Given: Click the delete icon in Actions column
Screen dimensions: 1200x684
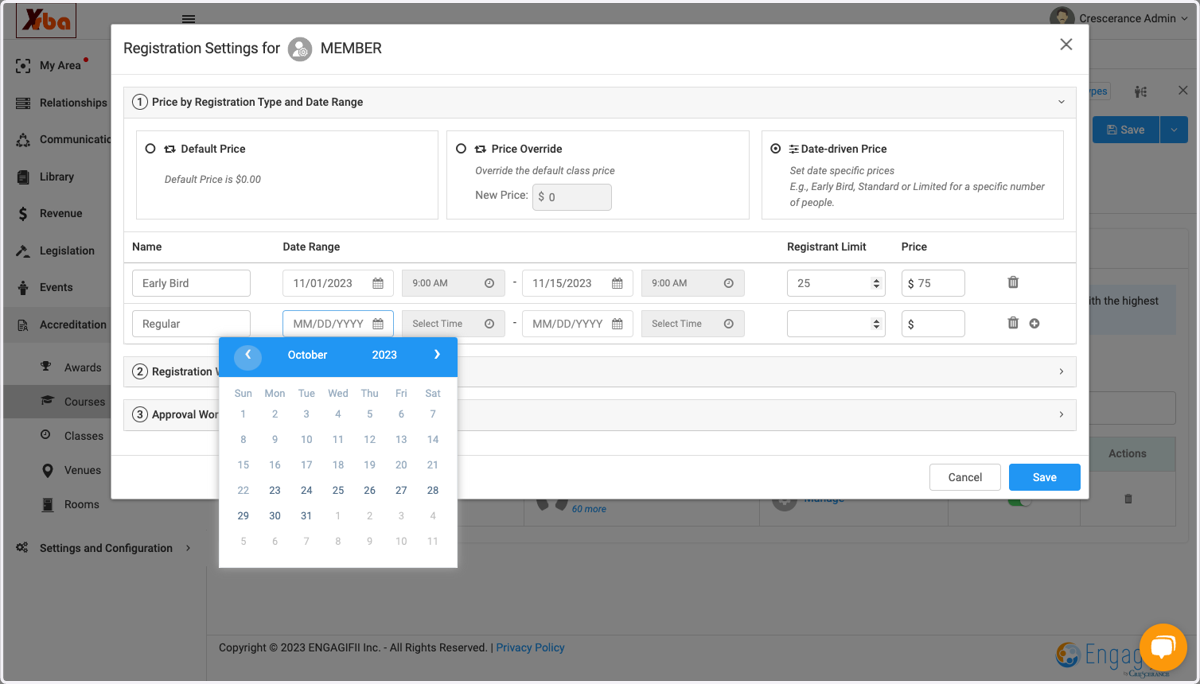Looking at the screenshot, I should 1128,498.
